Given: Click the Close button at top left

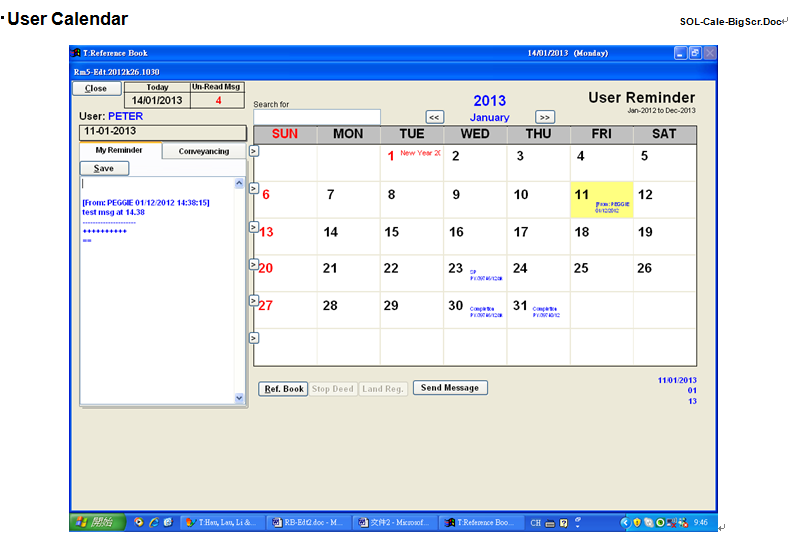Looking at the screenshot, I should [x=96, y=88].
